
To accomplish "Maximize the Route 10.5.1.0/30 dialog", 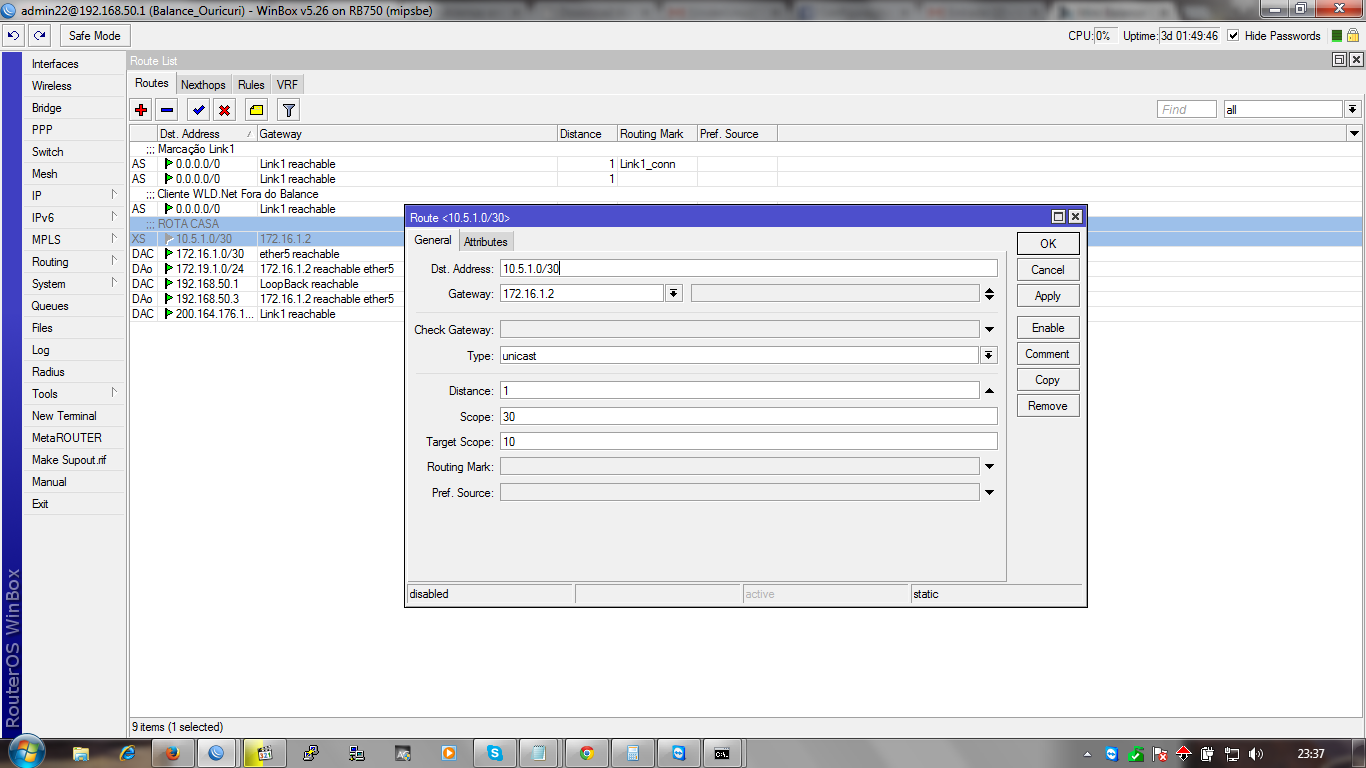I will point(1059,217).
